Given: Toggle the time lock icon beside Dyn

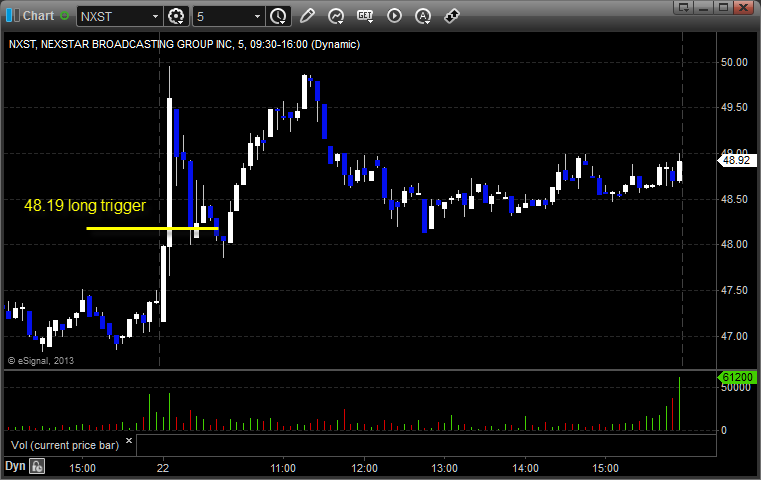Looking at the screenshot, I should click(x=37, y=466).
